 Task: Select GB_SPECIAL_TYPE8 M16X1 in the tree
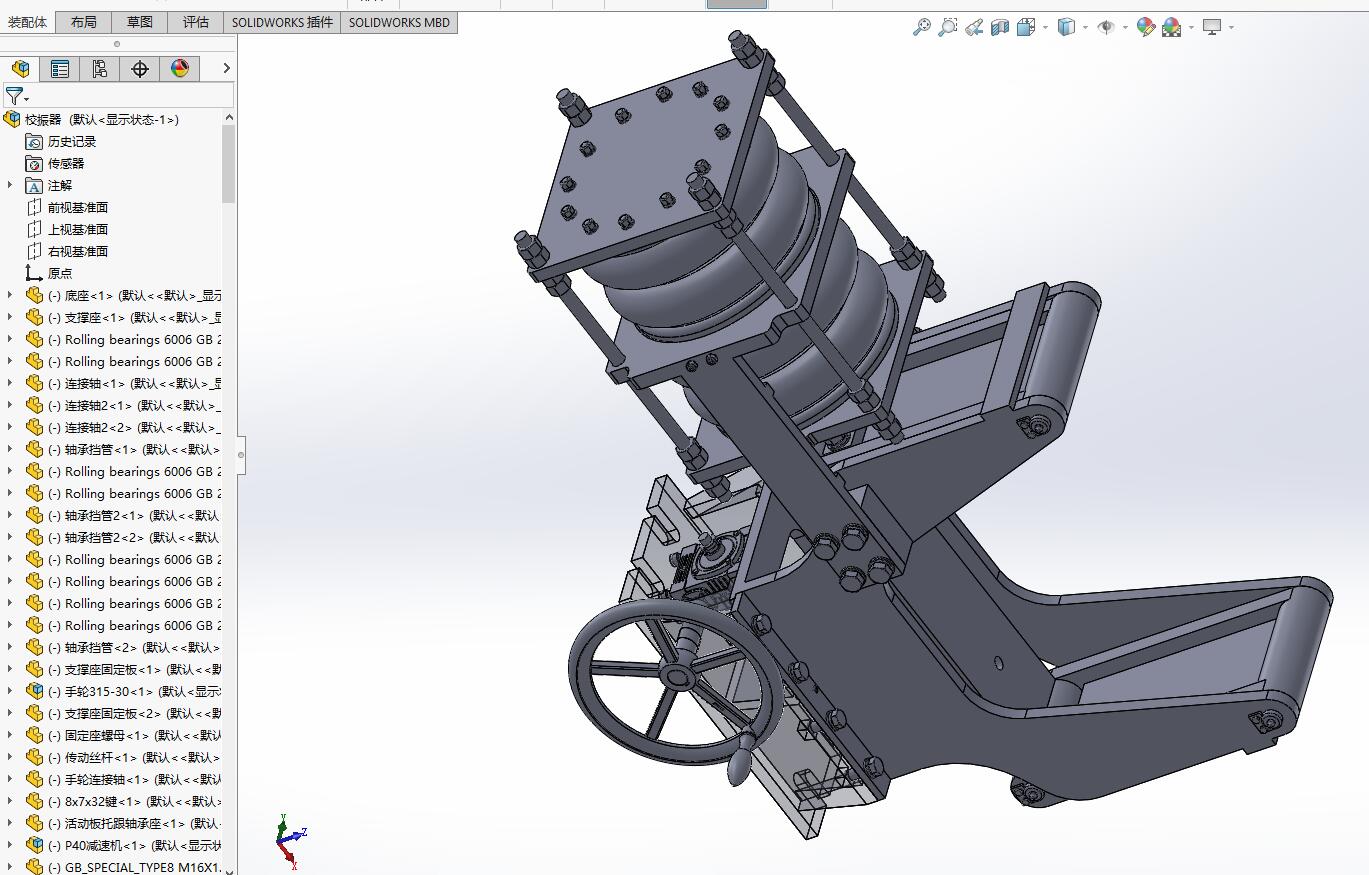(134, 868)
